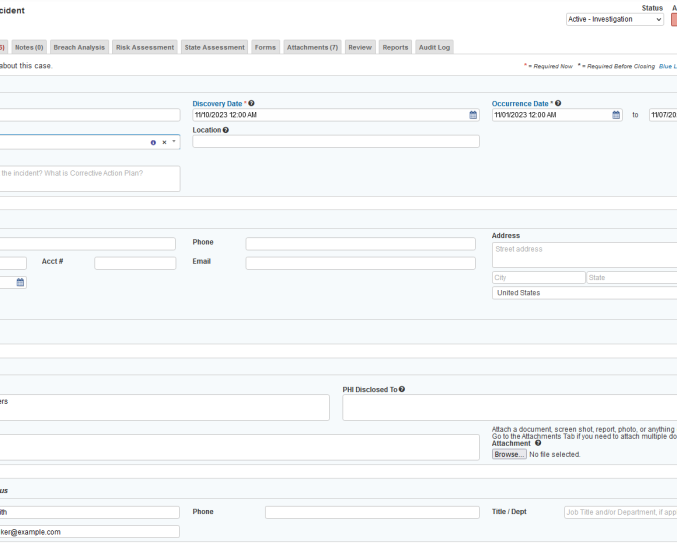This screenshot has width=677, height=545.
Task: Open the Discovery Date calendar picker
Action: (x=473, y=115)
